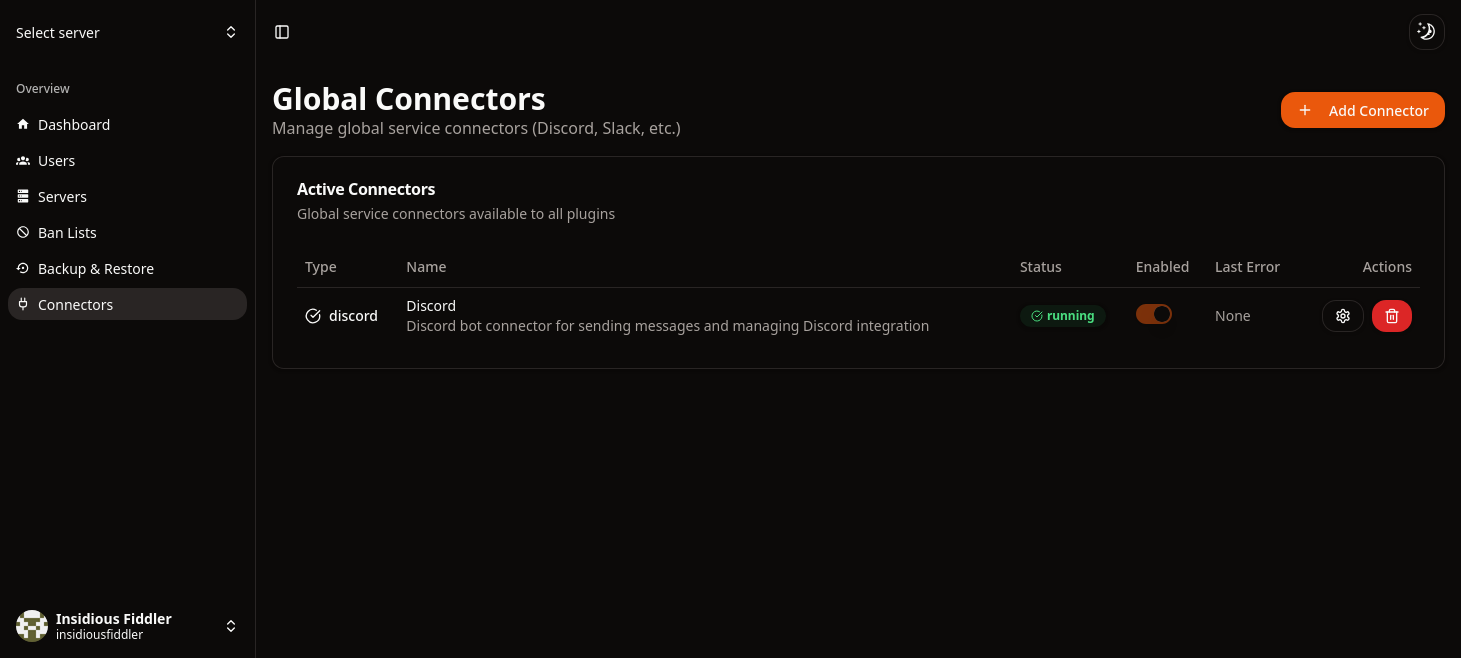Disable the Discord connector toggle
The width and height of the screenshot is (1461, 658).
click(x=1154, y=313)
